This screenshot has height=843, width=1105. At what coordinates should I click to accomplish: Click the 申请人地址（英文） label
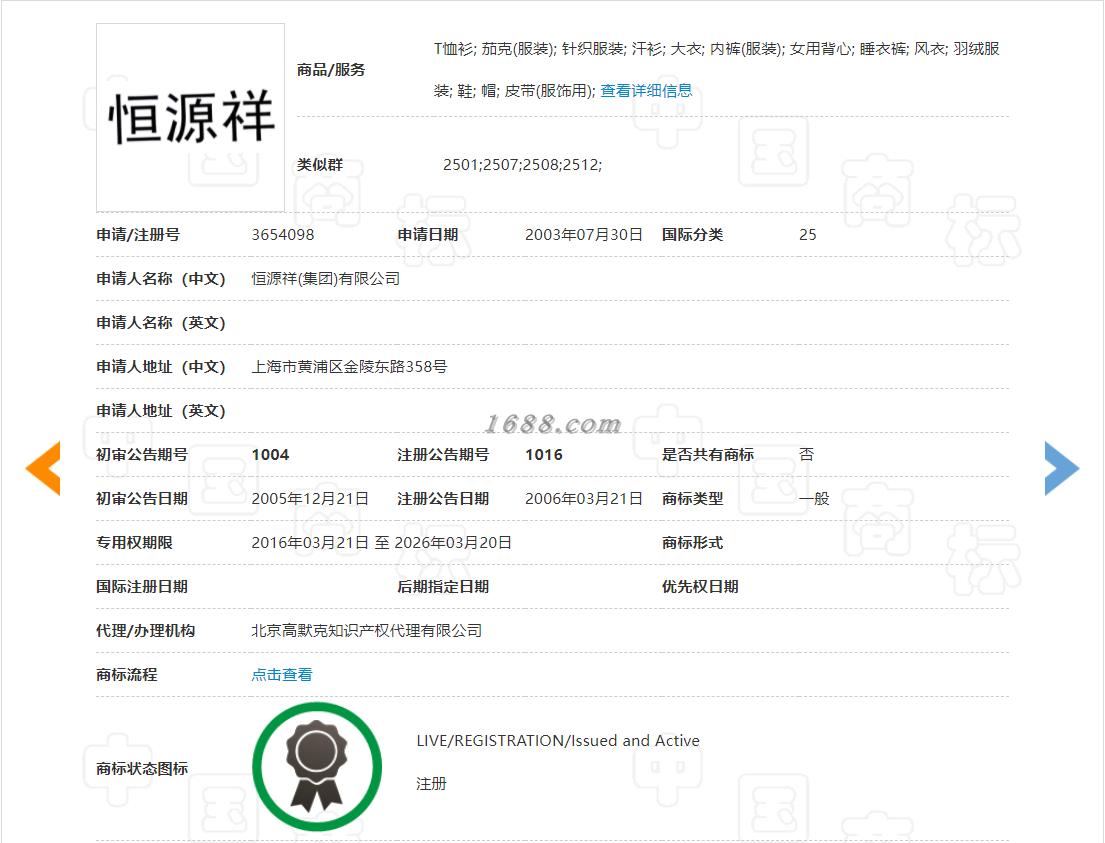(161, 411)
